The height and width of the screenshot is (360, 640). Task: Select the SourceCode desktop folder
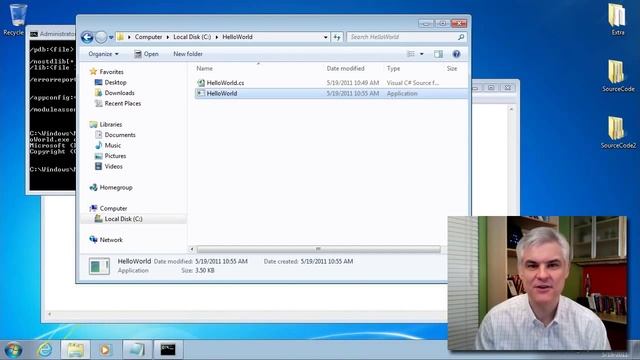(618, 76)
